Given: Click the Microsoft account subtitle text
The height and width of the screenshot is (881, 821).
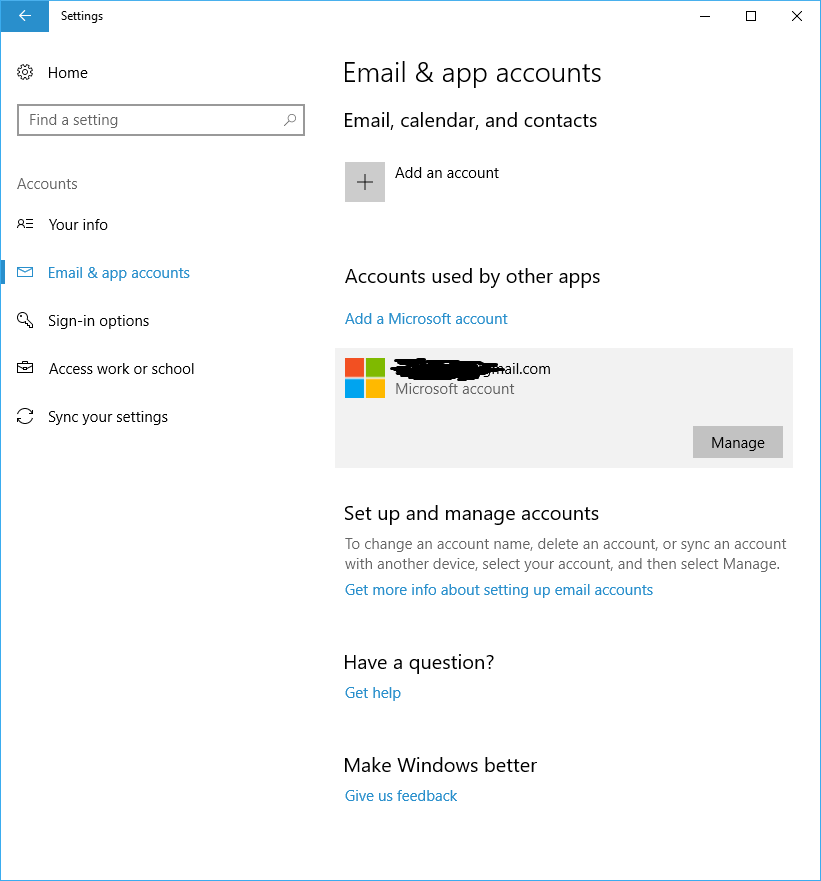Looking at the screenshot, I should (x=454, y=389).
